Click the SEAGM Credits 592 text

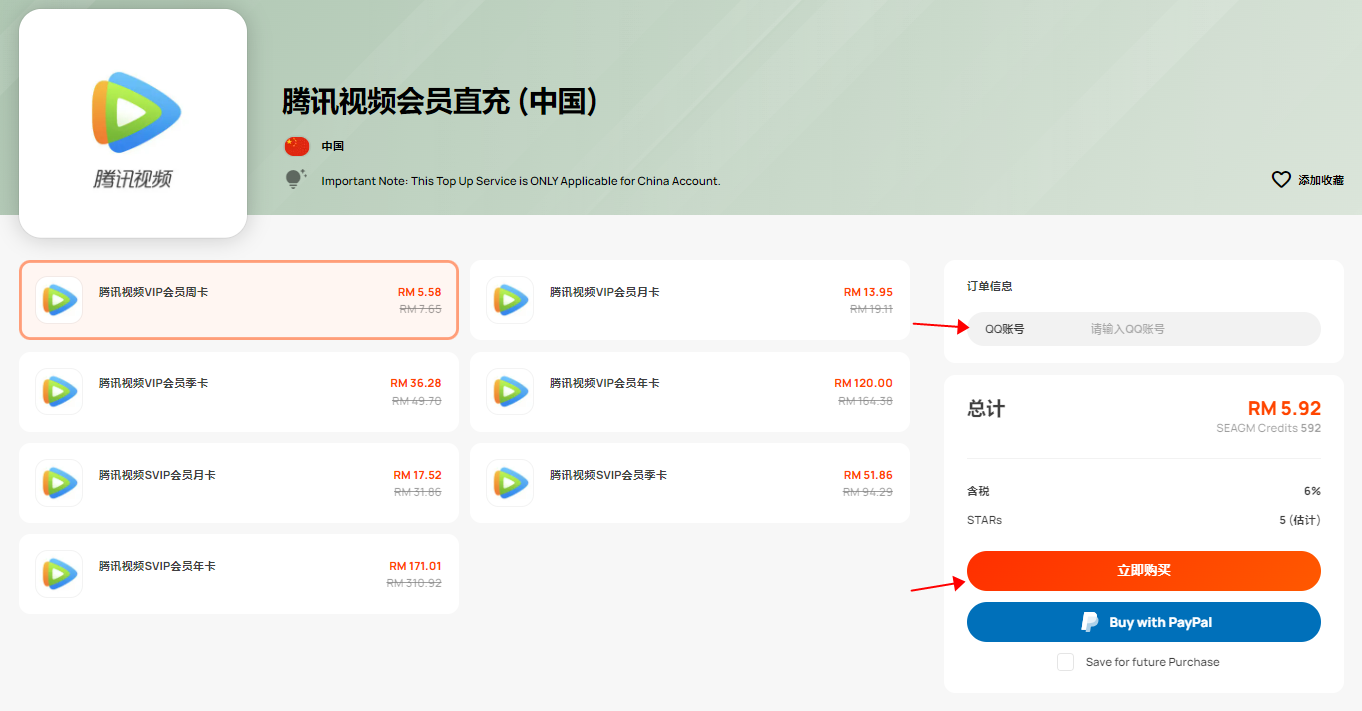click(x=1268, y=428)
